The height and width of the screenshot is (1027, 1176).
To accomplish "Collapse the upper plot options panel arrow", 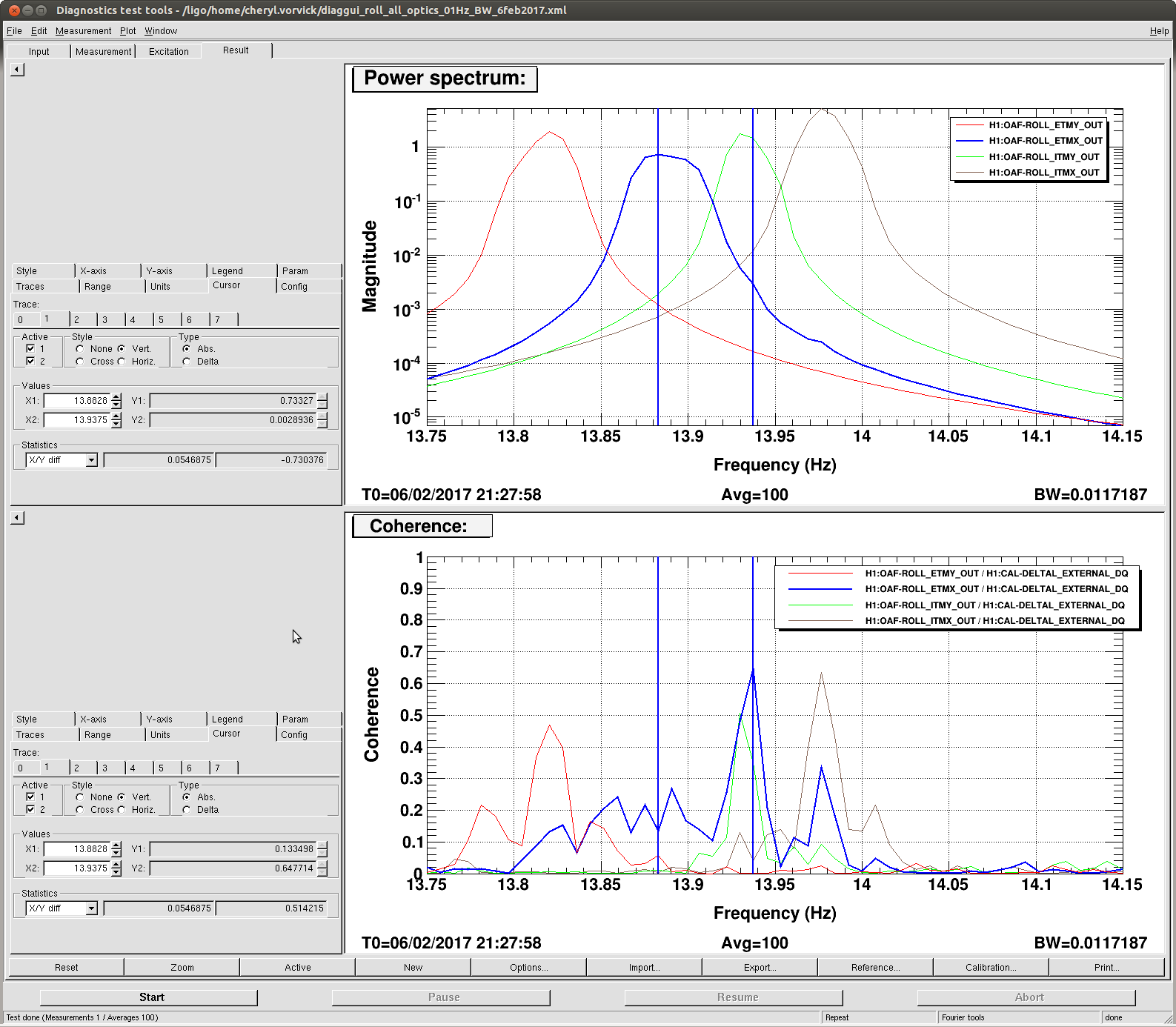I will 18,70.
